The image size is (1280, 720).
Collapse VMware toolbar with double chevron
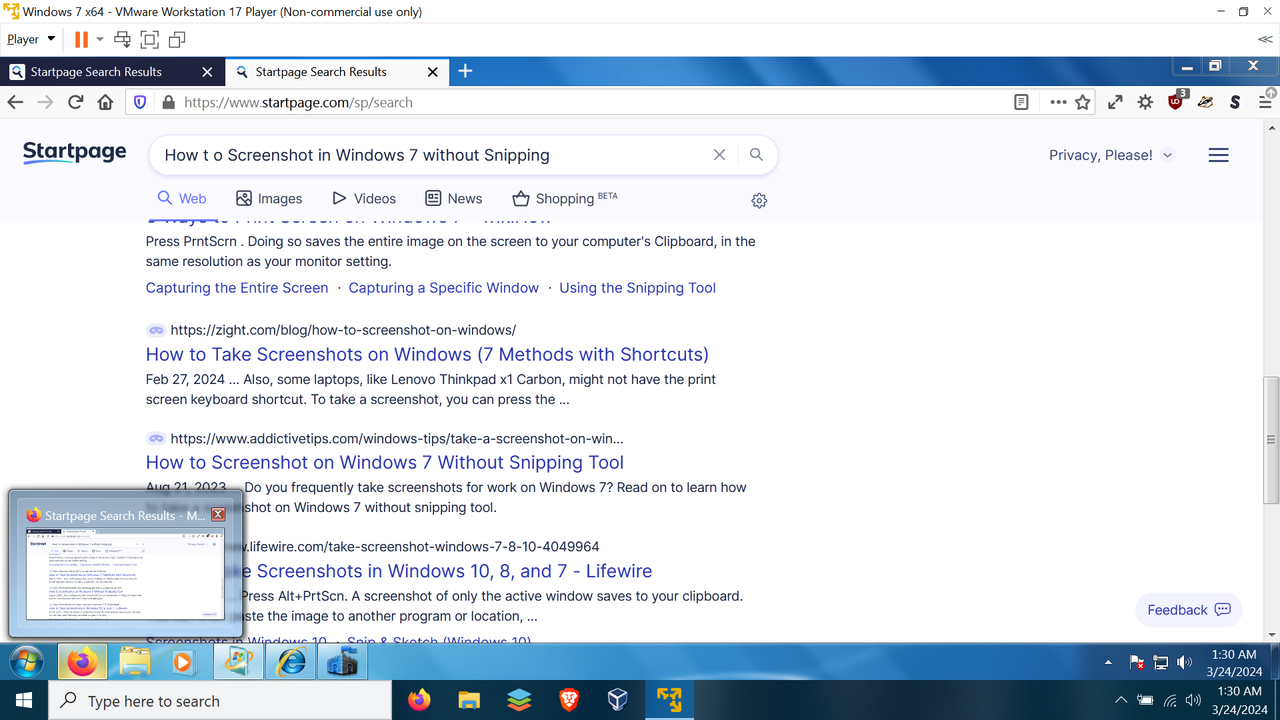(x=1265, y=40)
